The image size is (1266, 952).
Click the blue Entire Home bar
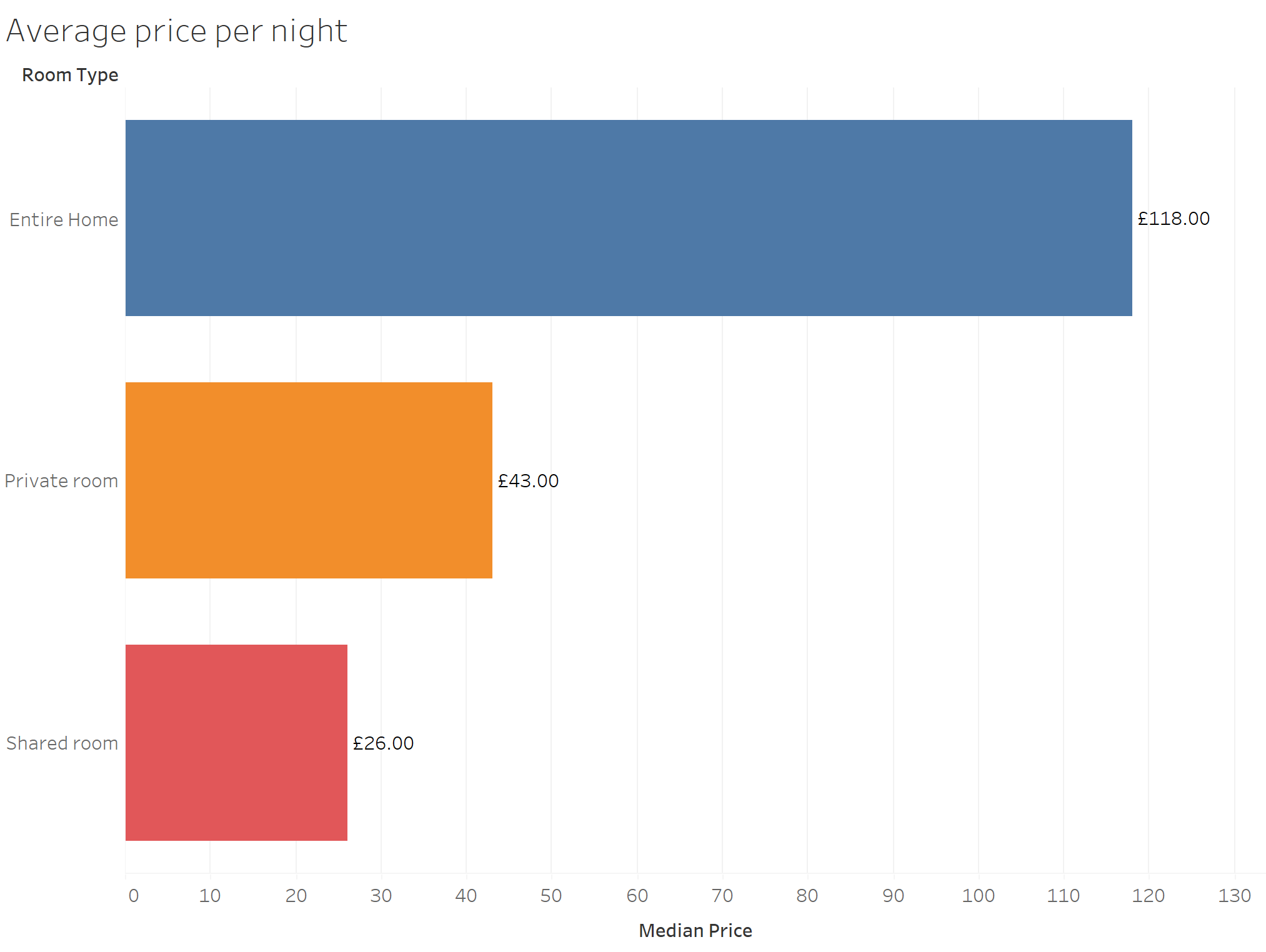pyautogui.click(x=628, y=218)
